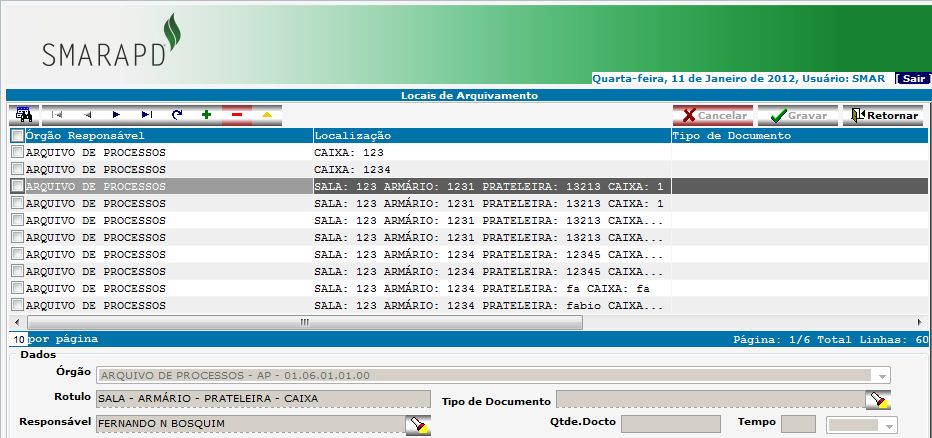932x438 pixels.
Task: Refresh the records list
Action: point(177,115)
